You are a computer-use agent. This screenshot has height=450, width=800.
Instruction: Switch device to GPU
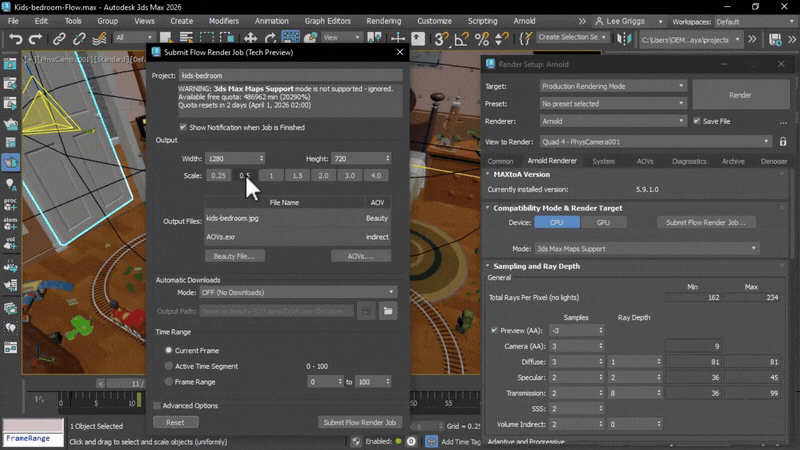click(x=603, y=222)
